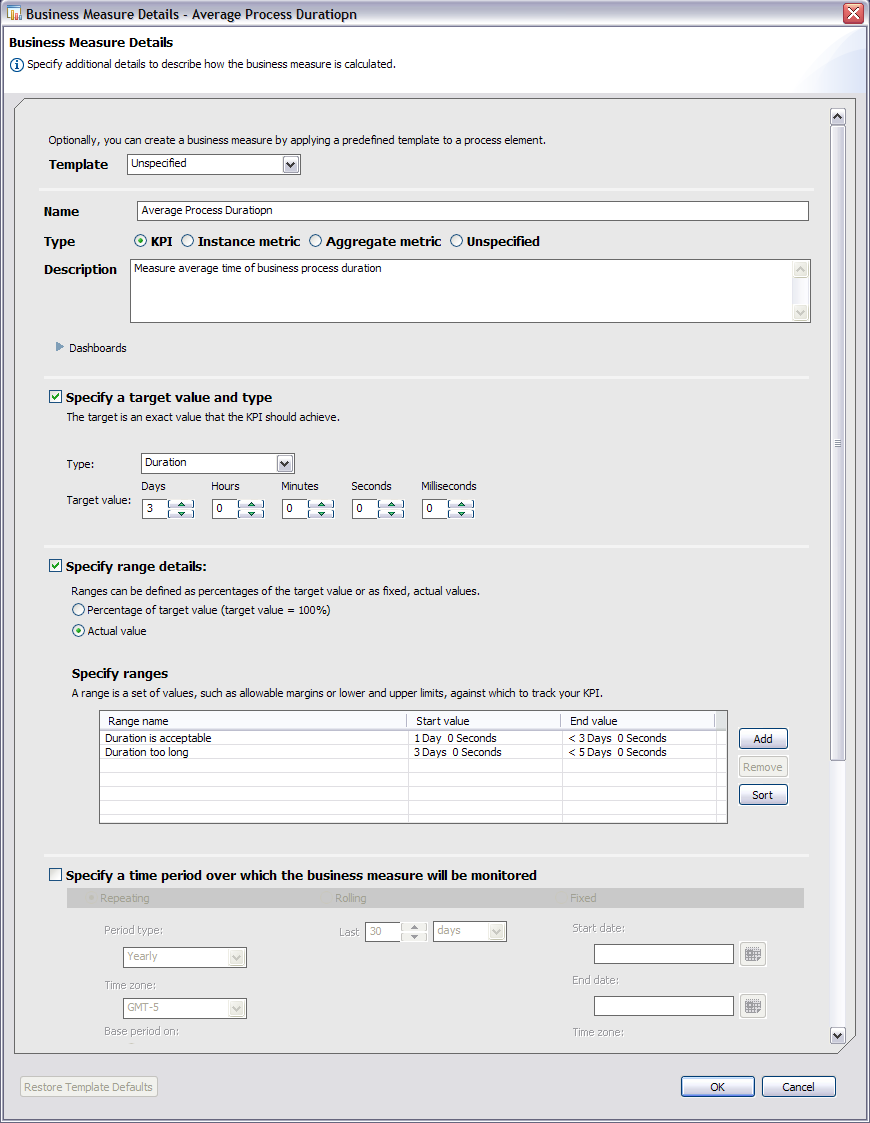Click the Start date input field
The image size is (870, 1123).
[664, 954]
